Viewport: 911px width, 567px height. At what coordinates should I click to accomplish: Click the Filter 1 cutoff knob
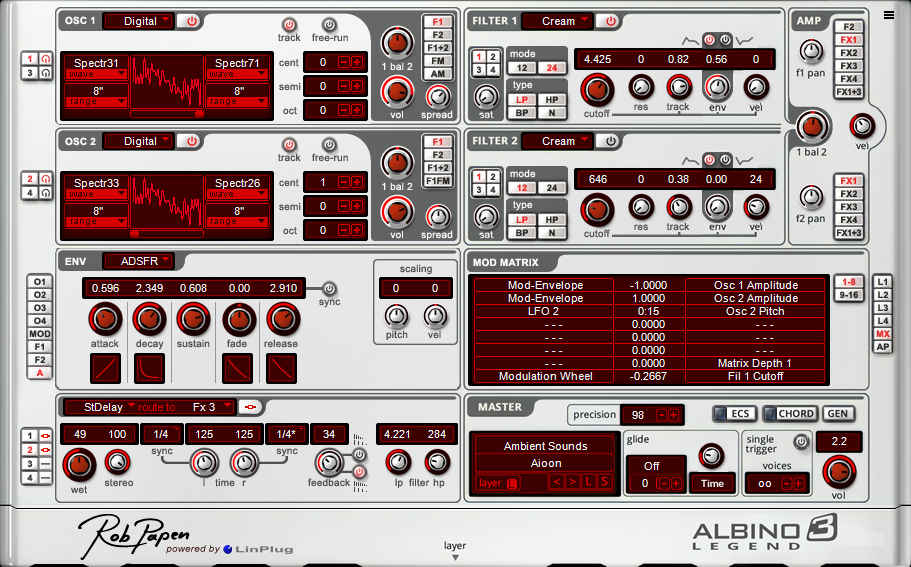pyautogui.click(x=596, y=89)
